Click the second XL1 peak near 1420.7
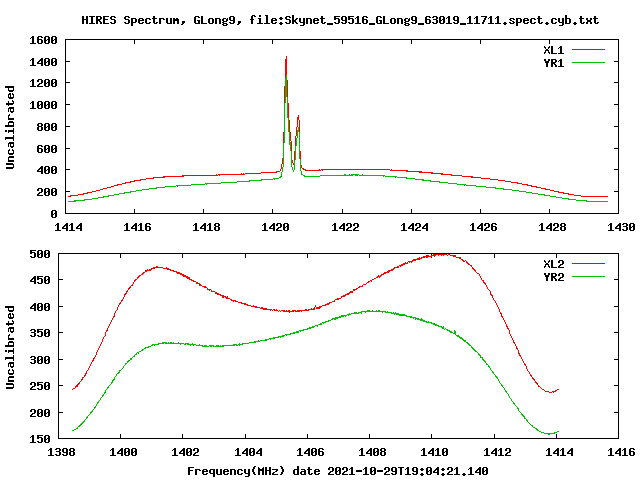This screenshot has width=640, height=480. 298,117
